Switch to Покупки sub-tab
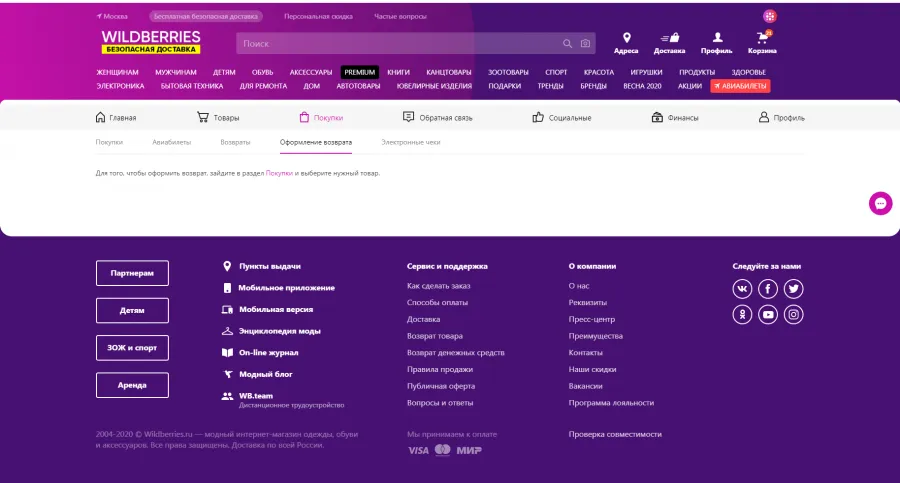 click(109, 142)
